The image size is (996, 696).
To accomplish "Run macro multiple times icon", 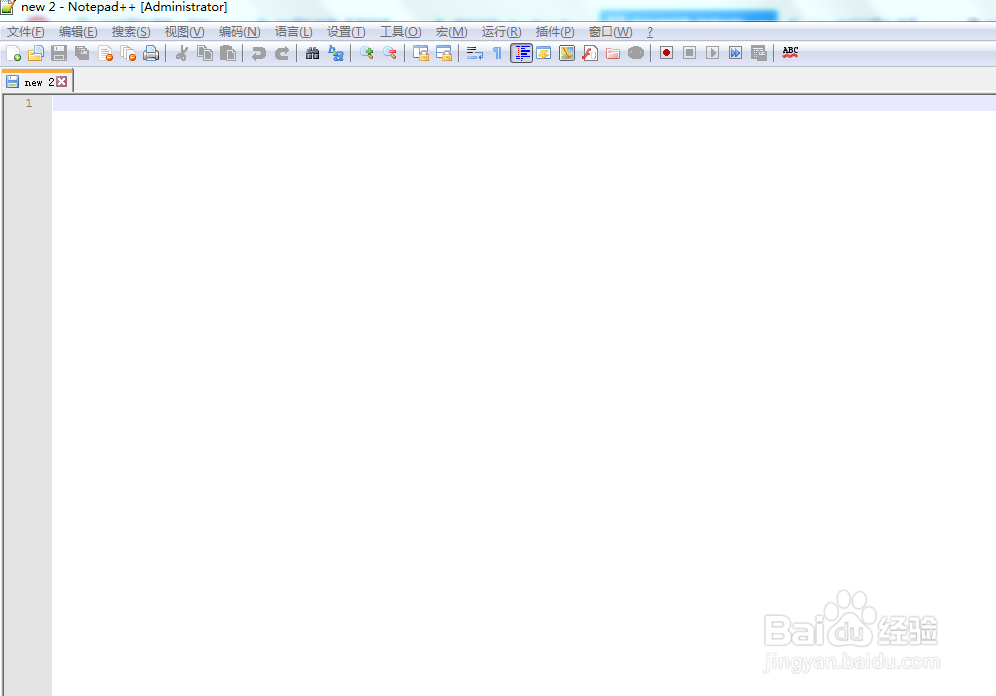I will tap(736, 53).
